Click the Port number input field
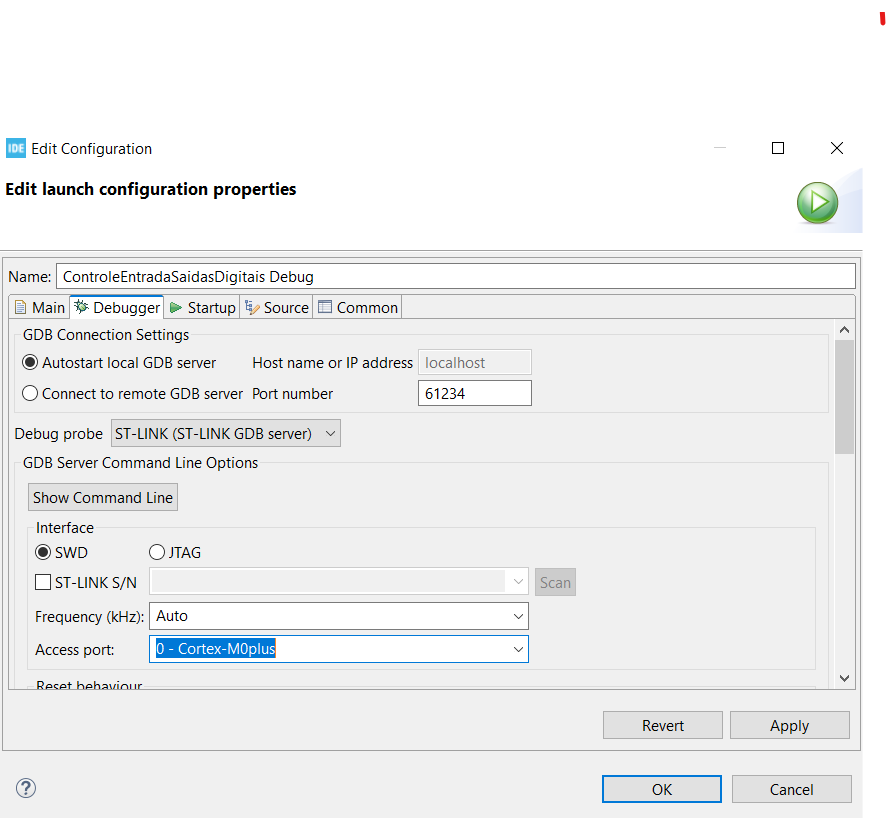886x818 pixels. pyautogui.click(x=474, y=394)
